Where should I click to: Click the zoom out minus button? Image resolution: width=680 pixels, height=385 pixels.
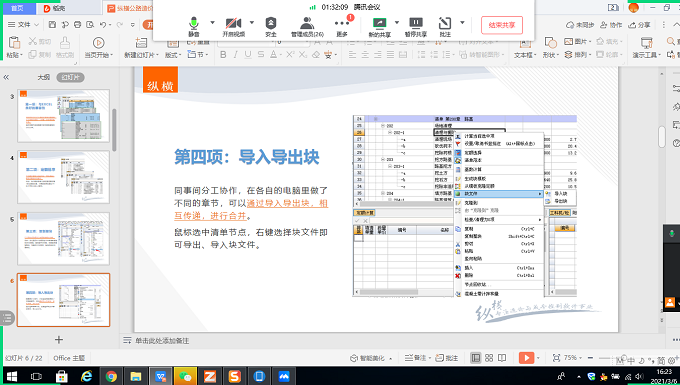coord(591,358)
